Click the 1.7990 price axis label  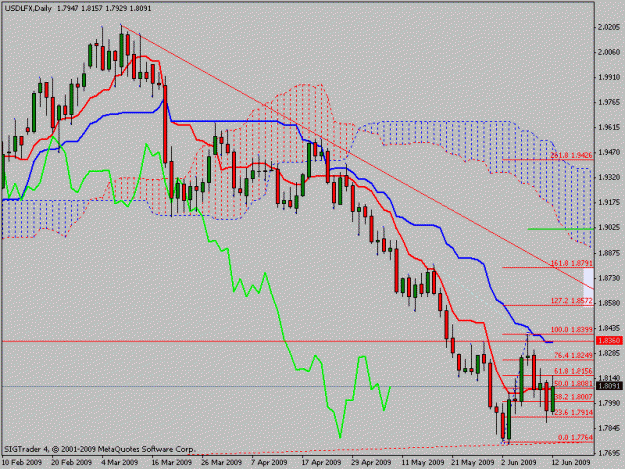[609, 403]
